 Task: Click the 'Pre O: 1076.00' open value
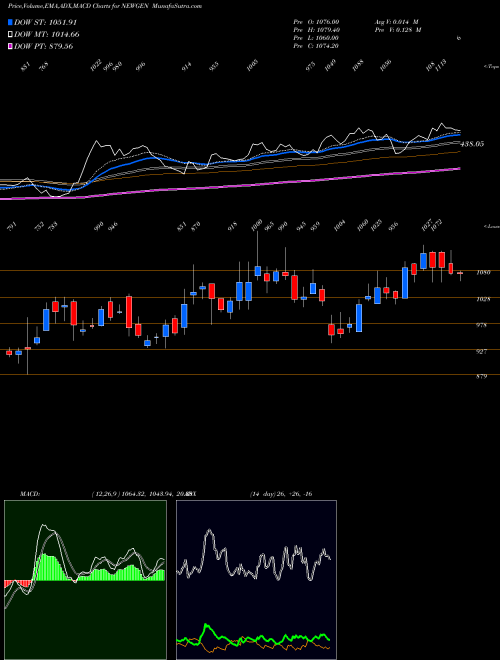(x=316, y=22)
